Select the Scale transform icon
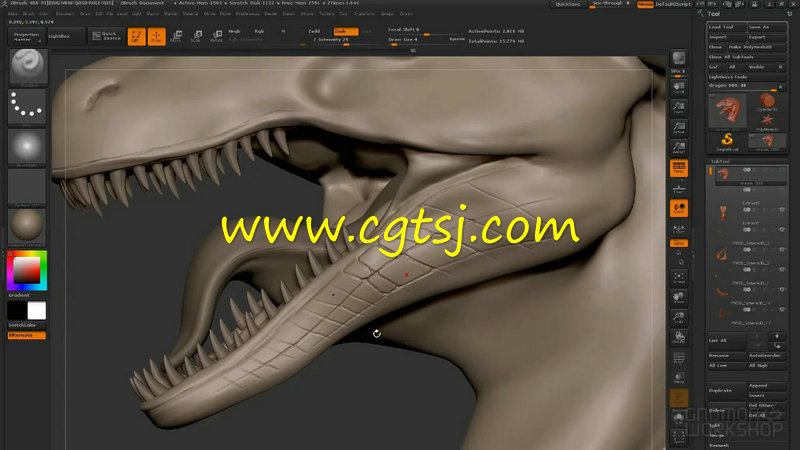This screenshot has width=800, height=450. pyautogui.click(x=196, y=36)
